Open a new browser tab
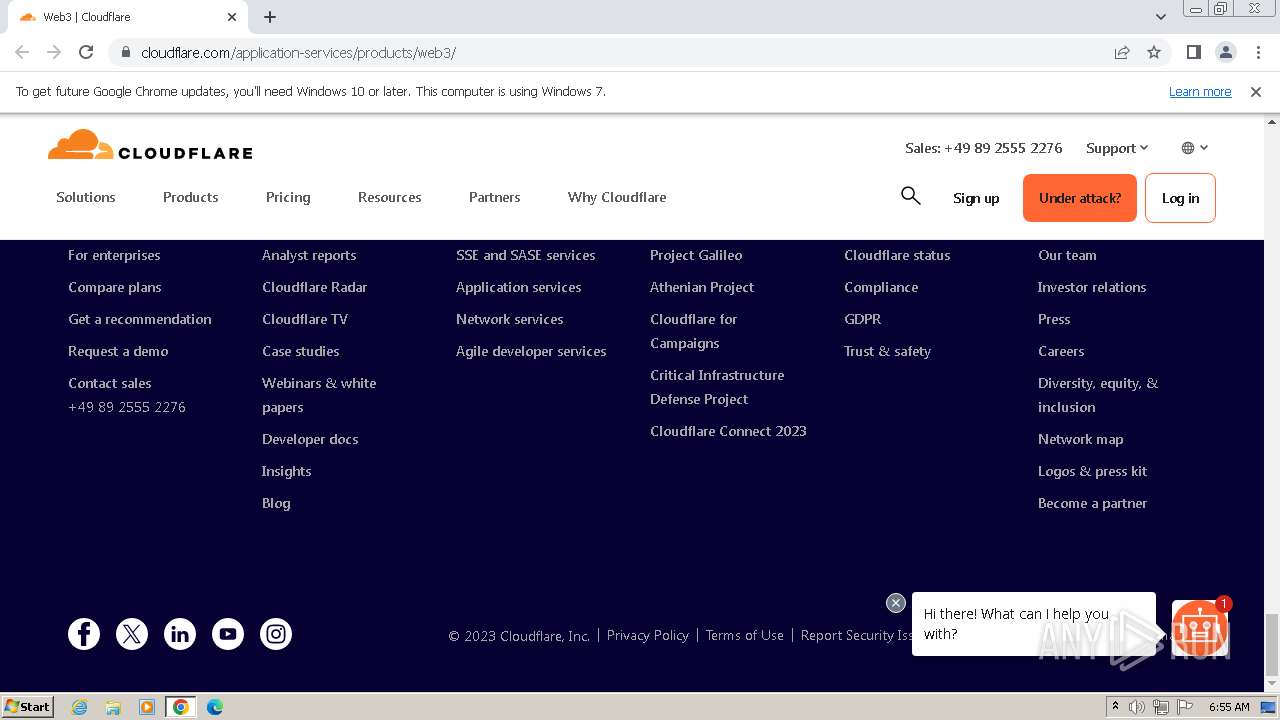1280x720 pixels. (270, 17)
